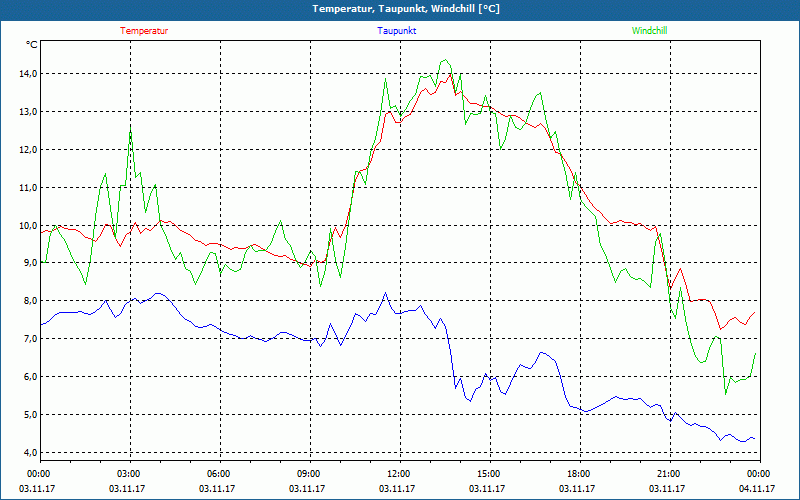
Task: Click the 12,0 y-axis value
Action: point(28,149)
